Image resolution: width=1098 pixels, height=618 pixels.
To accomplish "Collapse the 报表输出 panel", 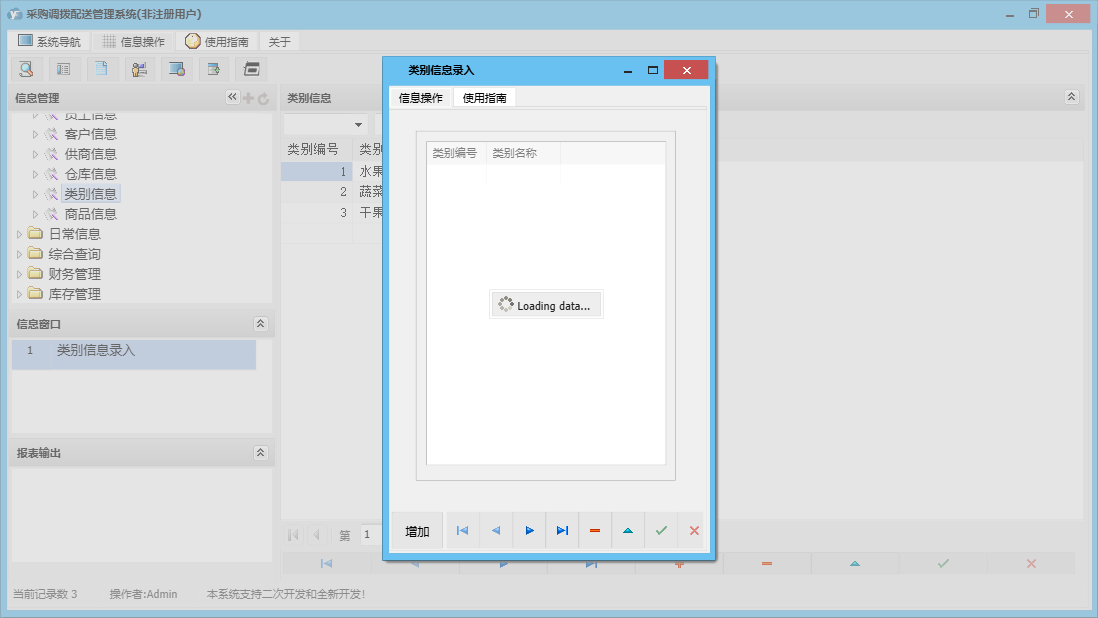I will (x=260, y=453).
